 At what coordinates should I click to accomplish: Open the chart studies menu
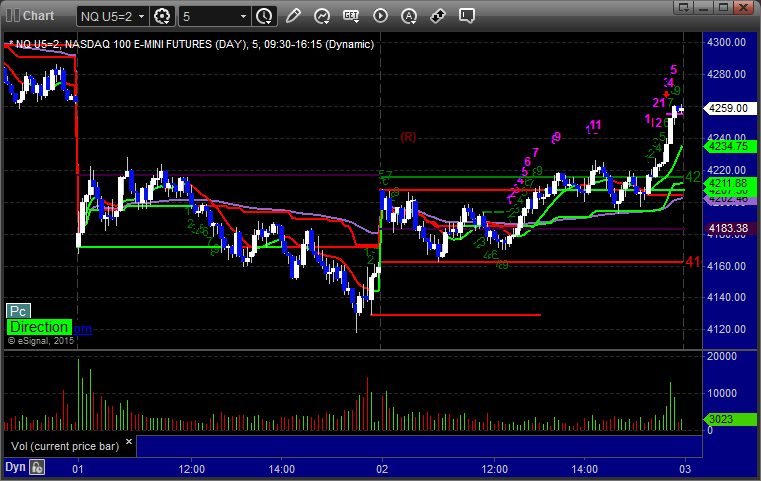(322, 16)
